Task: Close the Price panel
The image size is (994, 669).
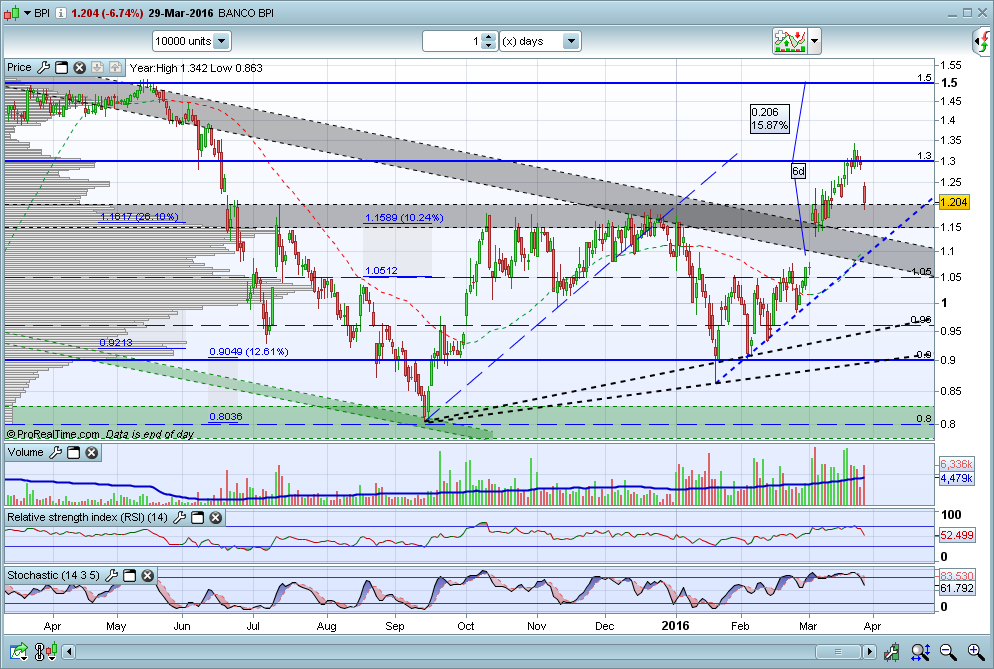Action: point(79,67)
